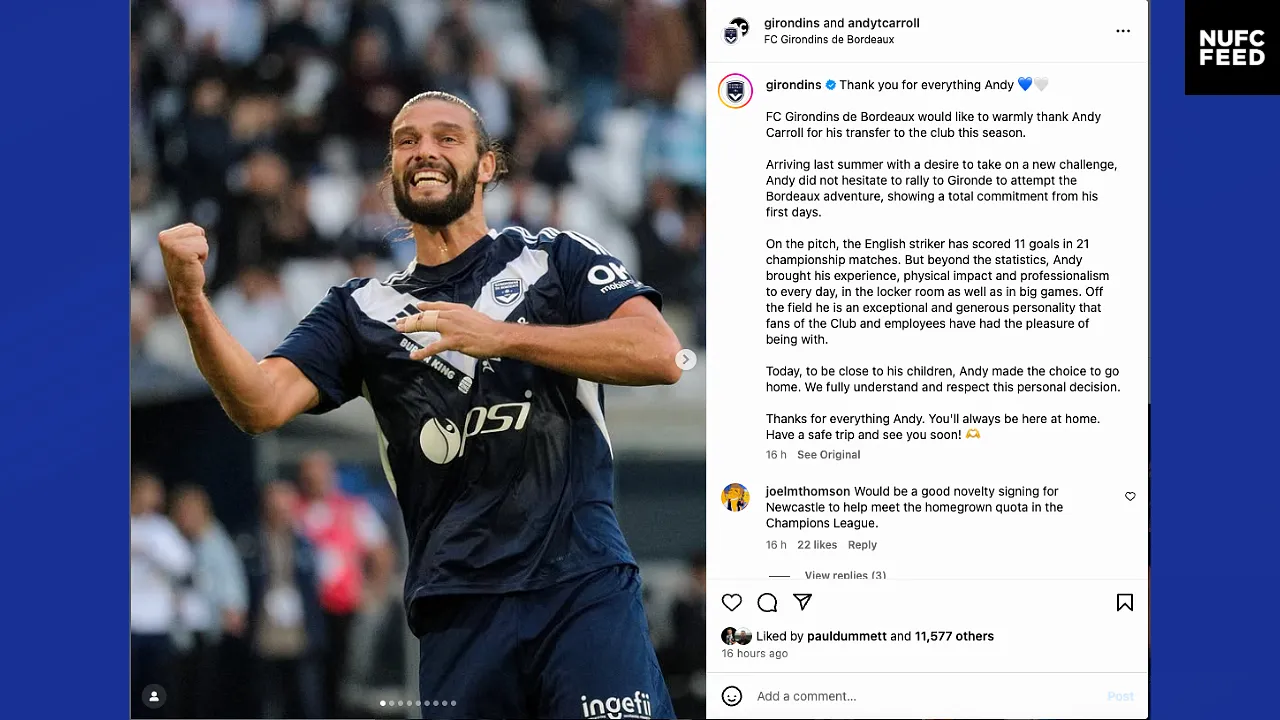Screen dimensions: 1280x720
Task: Open the emoji picker in the comment box
Action: click(x=732, y=696)
